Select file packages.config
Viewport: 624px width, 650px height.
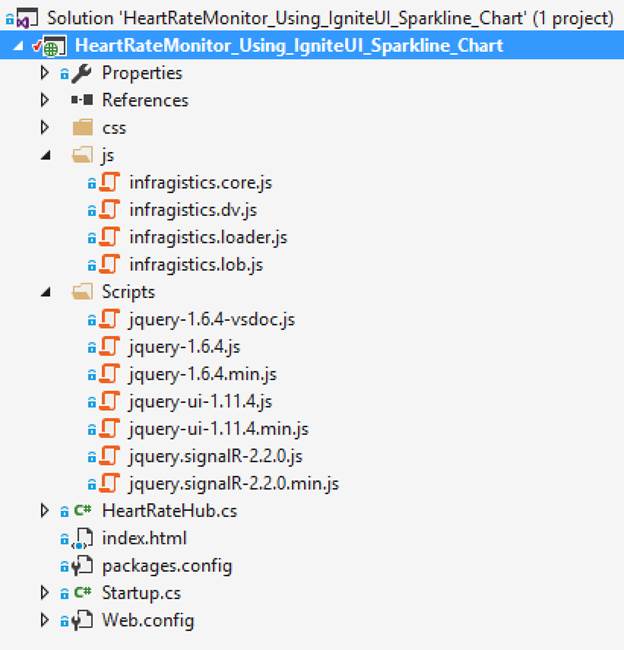167,566
